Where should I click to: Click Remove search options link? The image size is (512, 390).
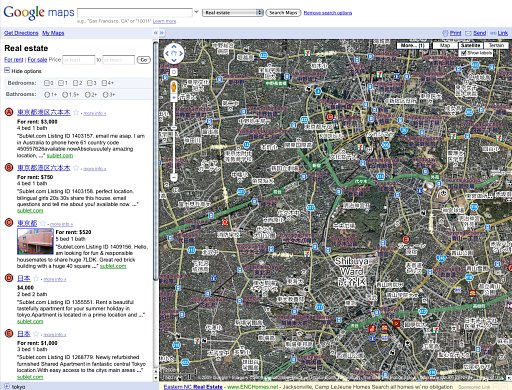[328, 13]
